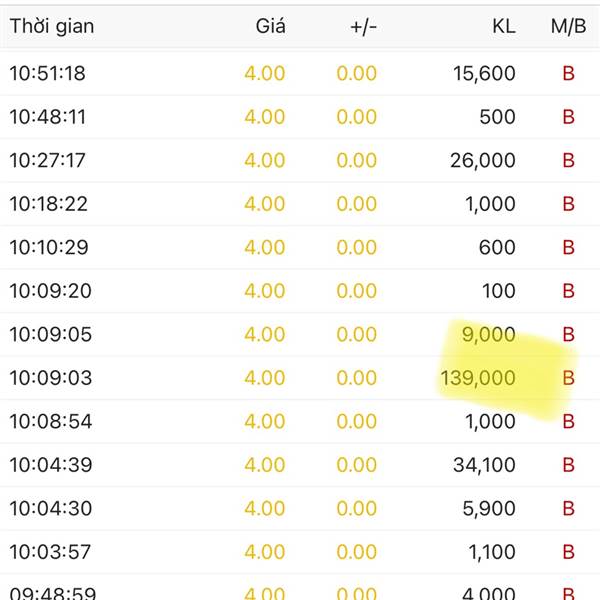
Task: Select the 10:08:54 trade row
Action: click(x=300, y=421)
